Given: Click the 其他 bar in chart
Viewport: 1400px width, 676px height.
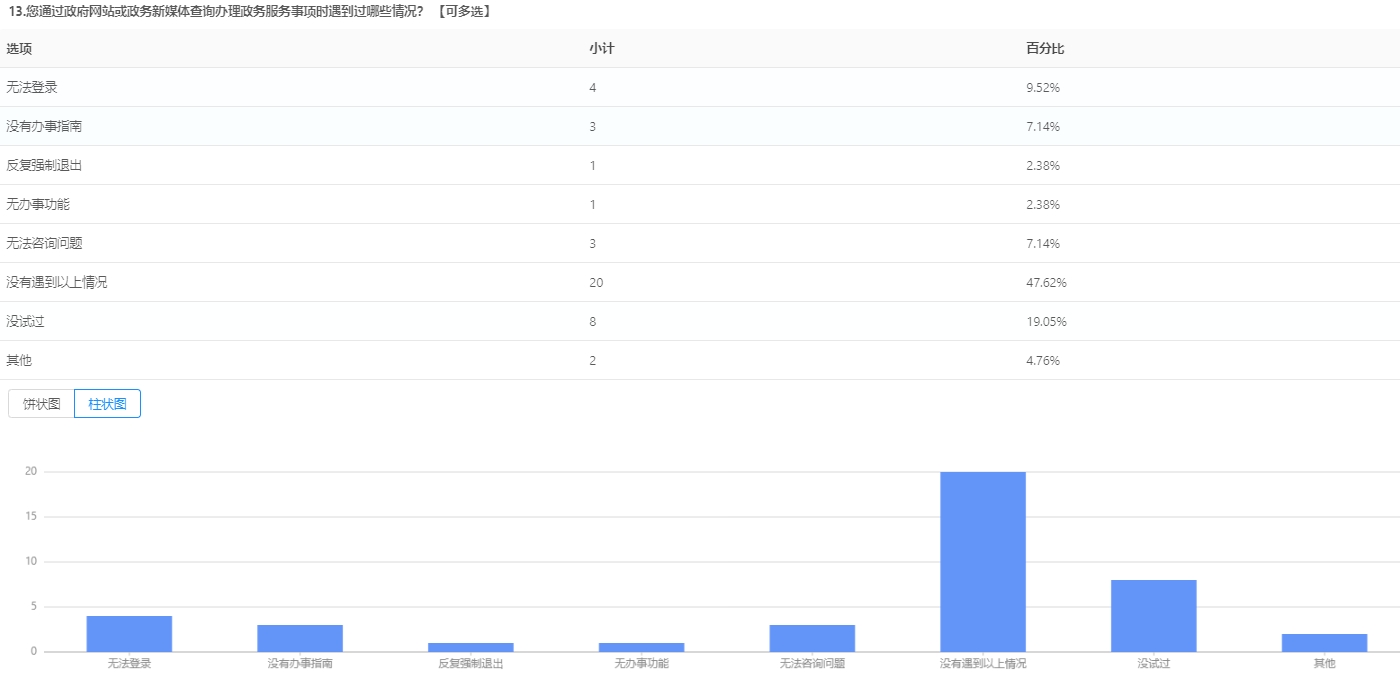Looking at the screenshot, I should 1324,642.
